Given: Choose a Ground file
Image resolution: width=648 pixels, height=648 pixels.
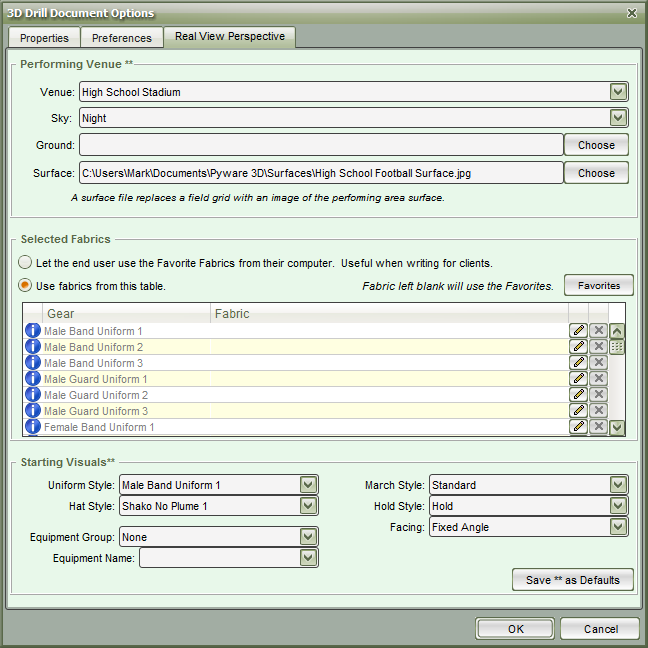Looking at the screenshot, I should (x=596, y=145).
